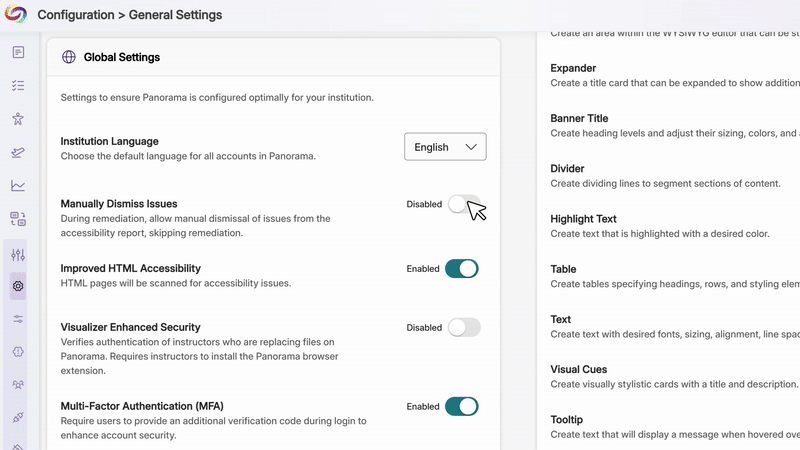Click the globe icon beside Global Settings
The image size is (800, 450).
click(x=69, y=57)
